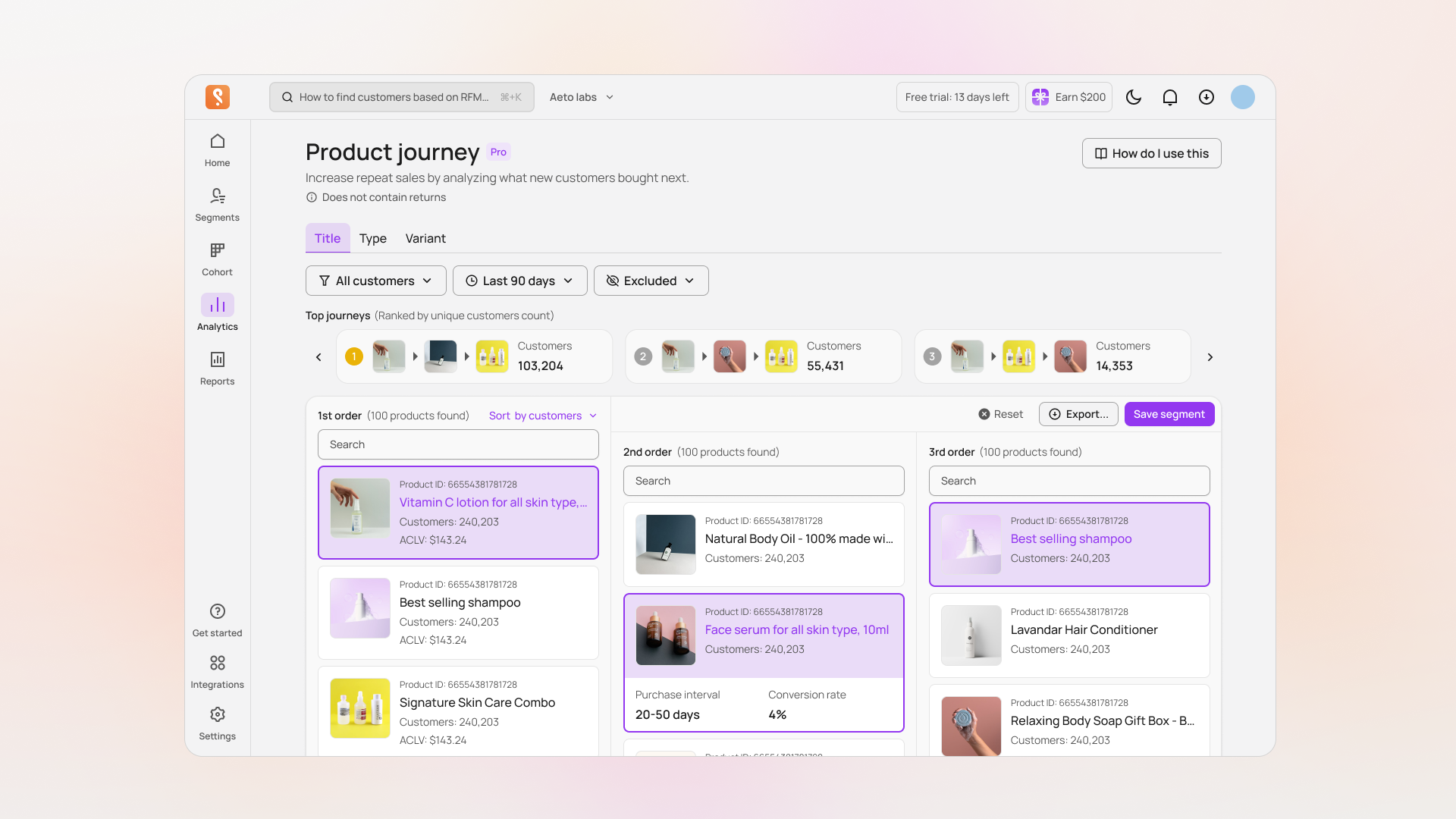Open the Last 90 days dropdown
Image resolution: width=1456 pixels, height=819 pixels.
point(520,281)
